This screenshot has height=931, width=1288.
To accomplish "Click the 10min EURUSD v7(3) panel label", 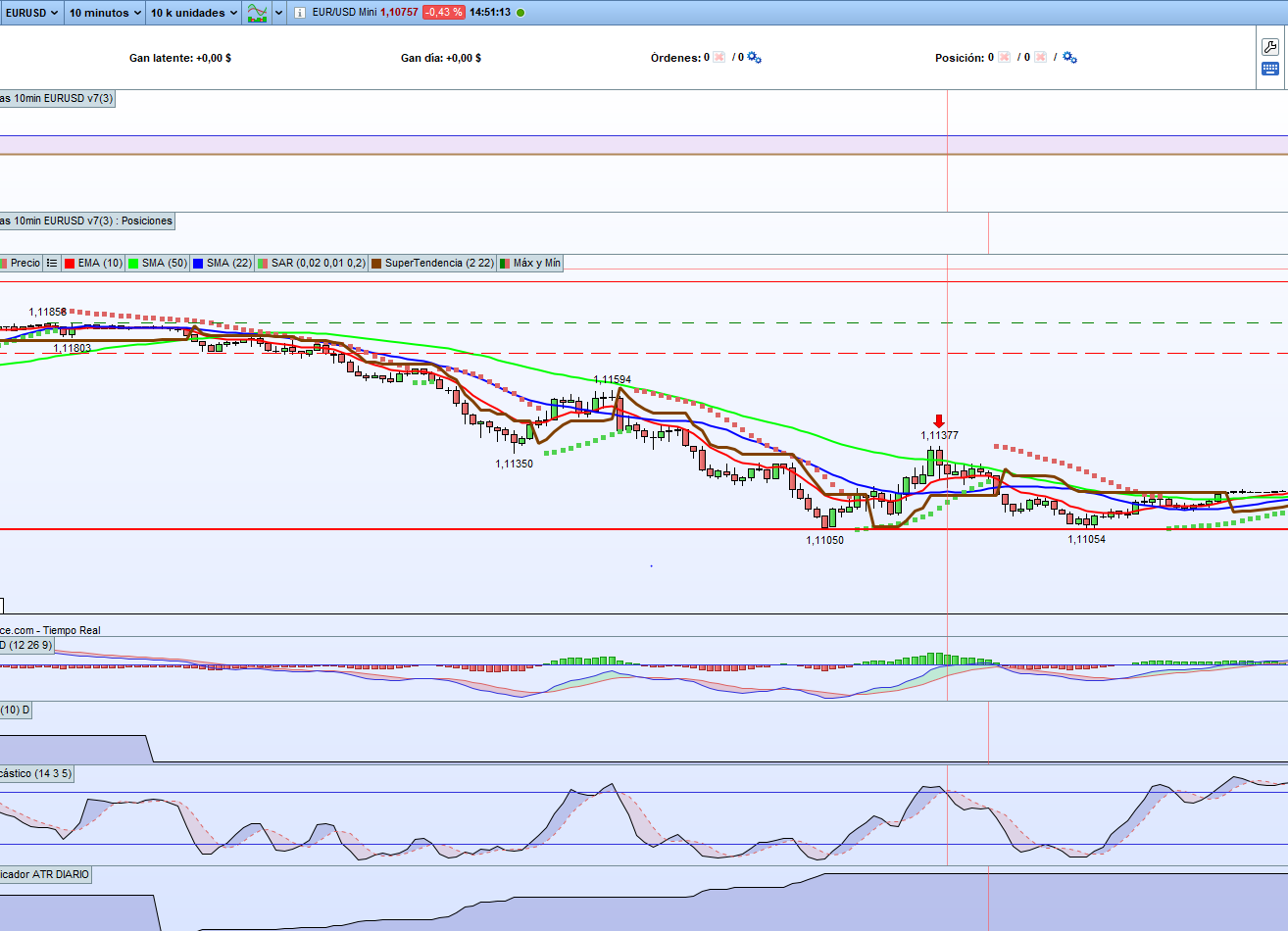I will (57, 98).
